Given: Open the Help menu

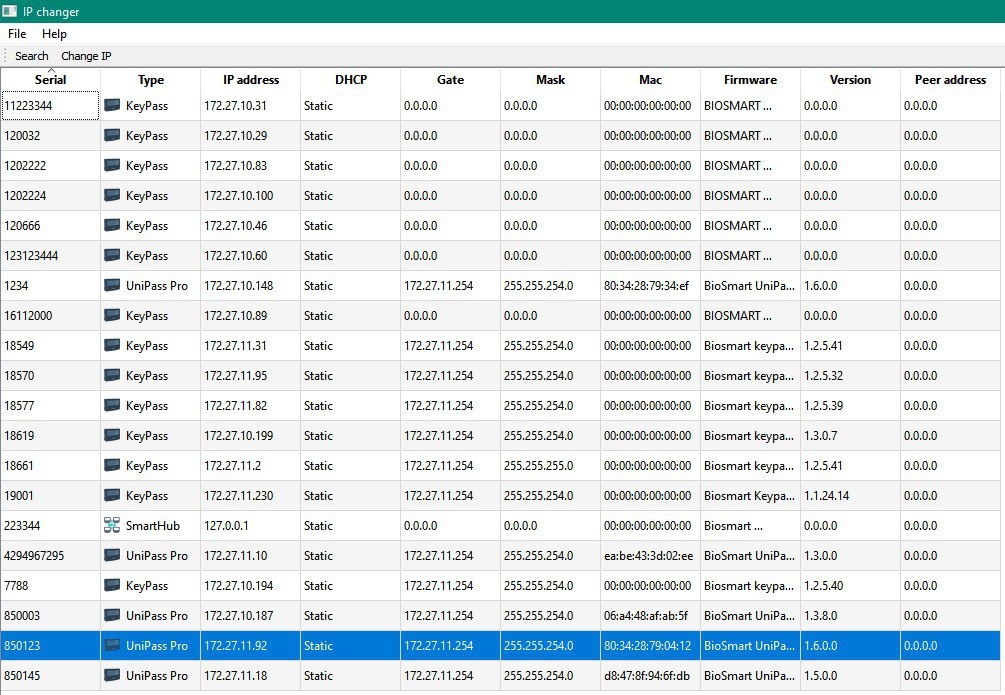Looking at the screenshot, I should click(x=54, y=34).
